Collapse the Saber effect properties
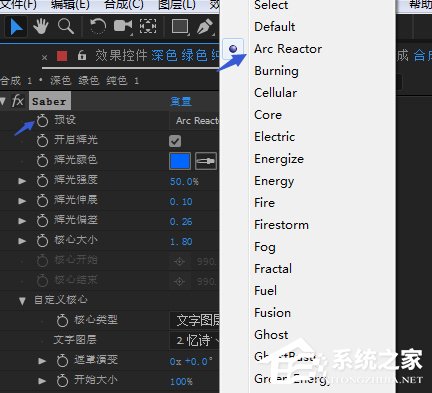This screenshot has width=432, height=393. click(x=3, y=101)
